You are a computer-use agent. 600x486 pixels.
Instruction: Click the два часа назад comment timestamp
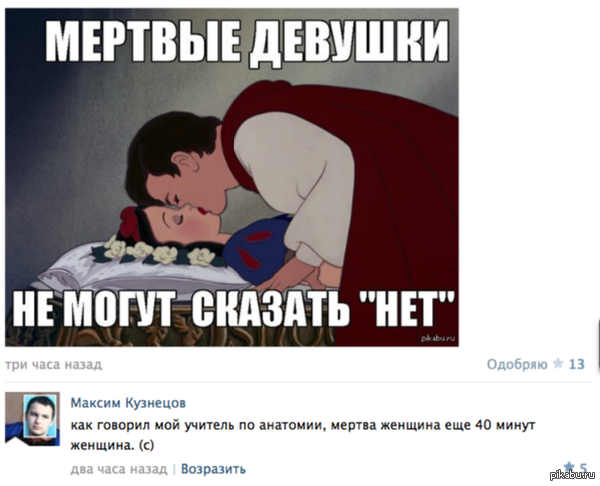coord(119,469)
